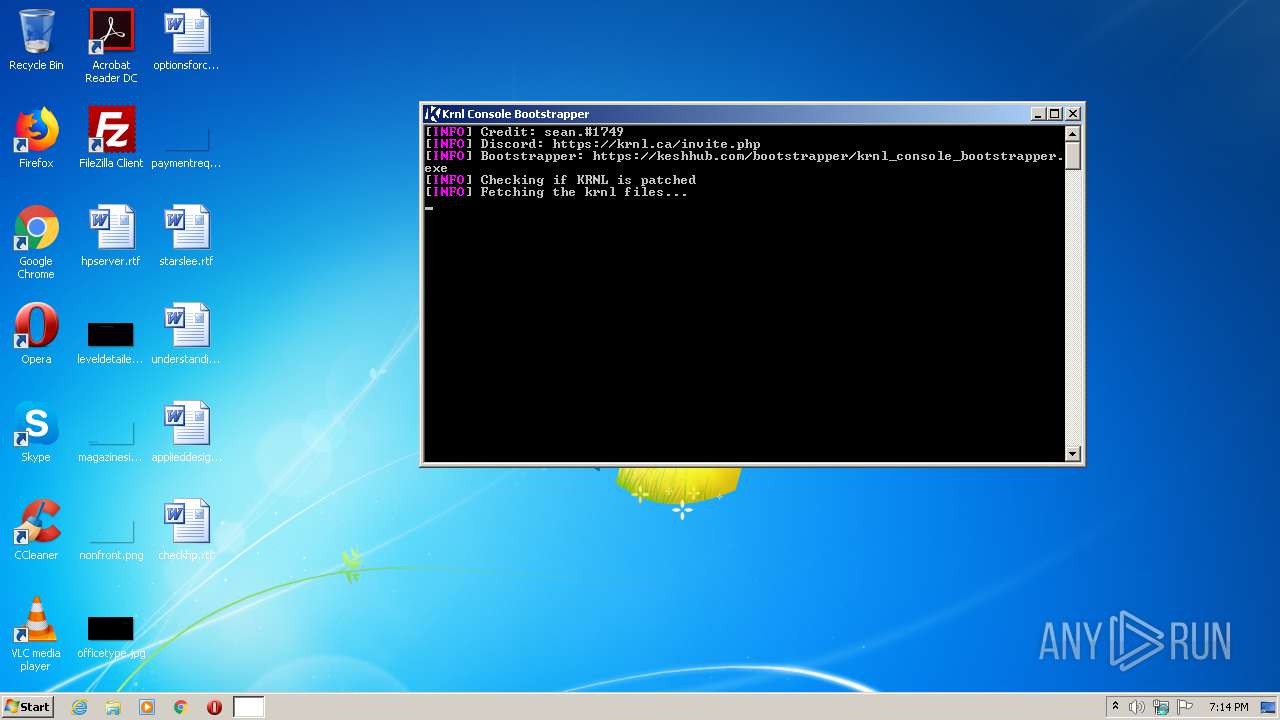Select the applieddesig... Word document
This screenshot has height=720, width=1280.
tap(186, 433)
